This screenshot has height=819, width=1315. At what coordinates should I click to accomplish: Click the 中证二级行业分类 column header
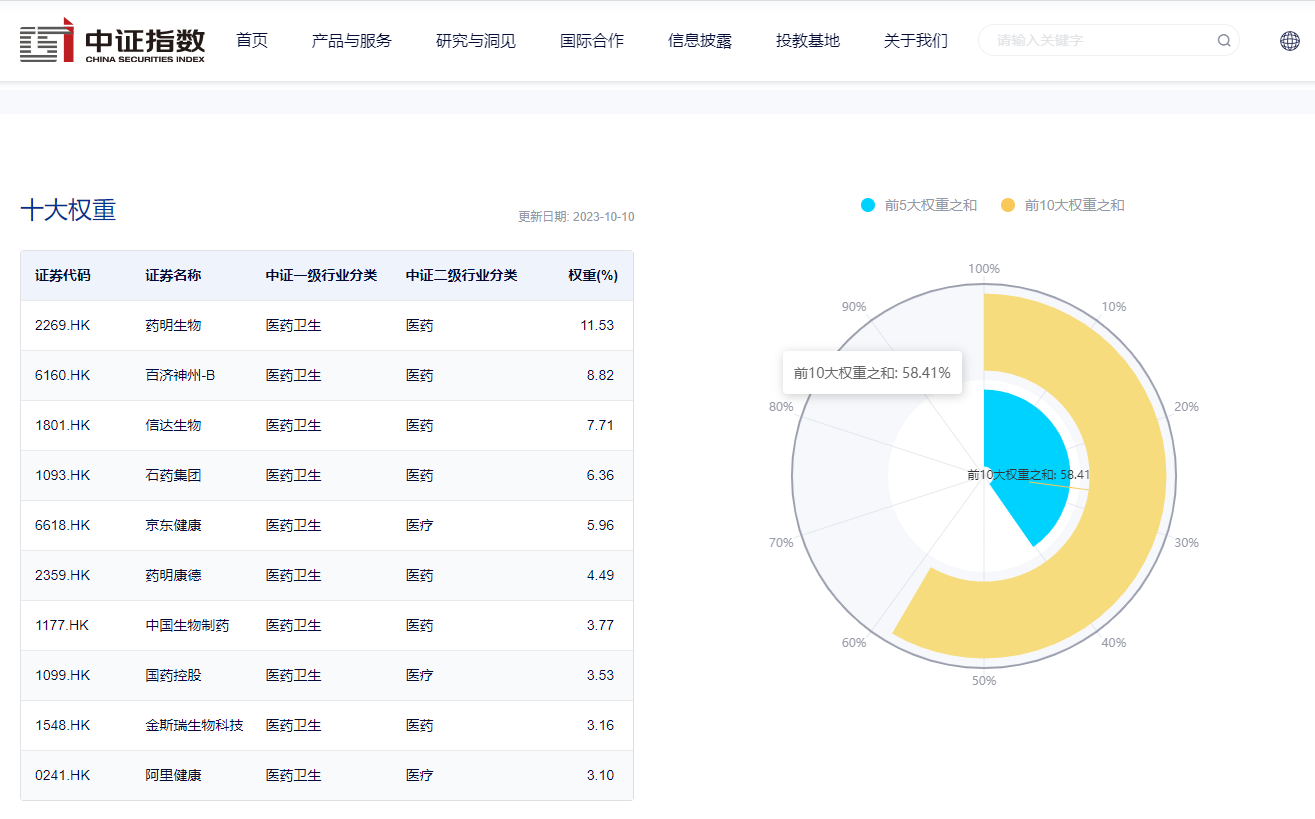point(462,275)
